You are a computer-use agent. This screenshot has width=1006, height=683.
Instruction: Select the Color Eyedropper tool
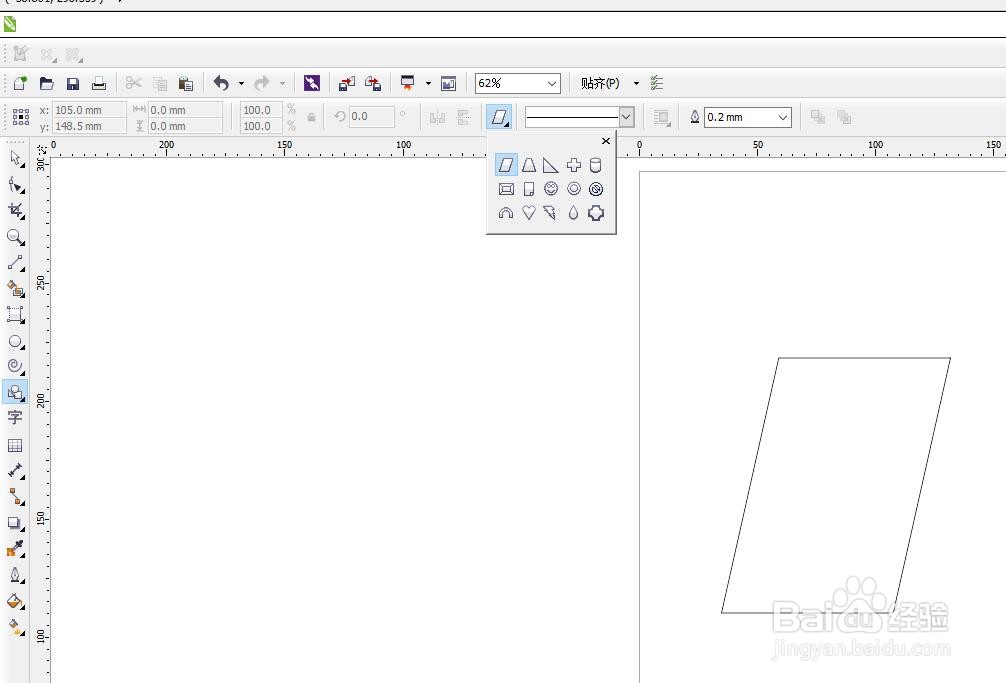[x=15, y=548]
